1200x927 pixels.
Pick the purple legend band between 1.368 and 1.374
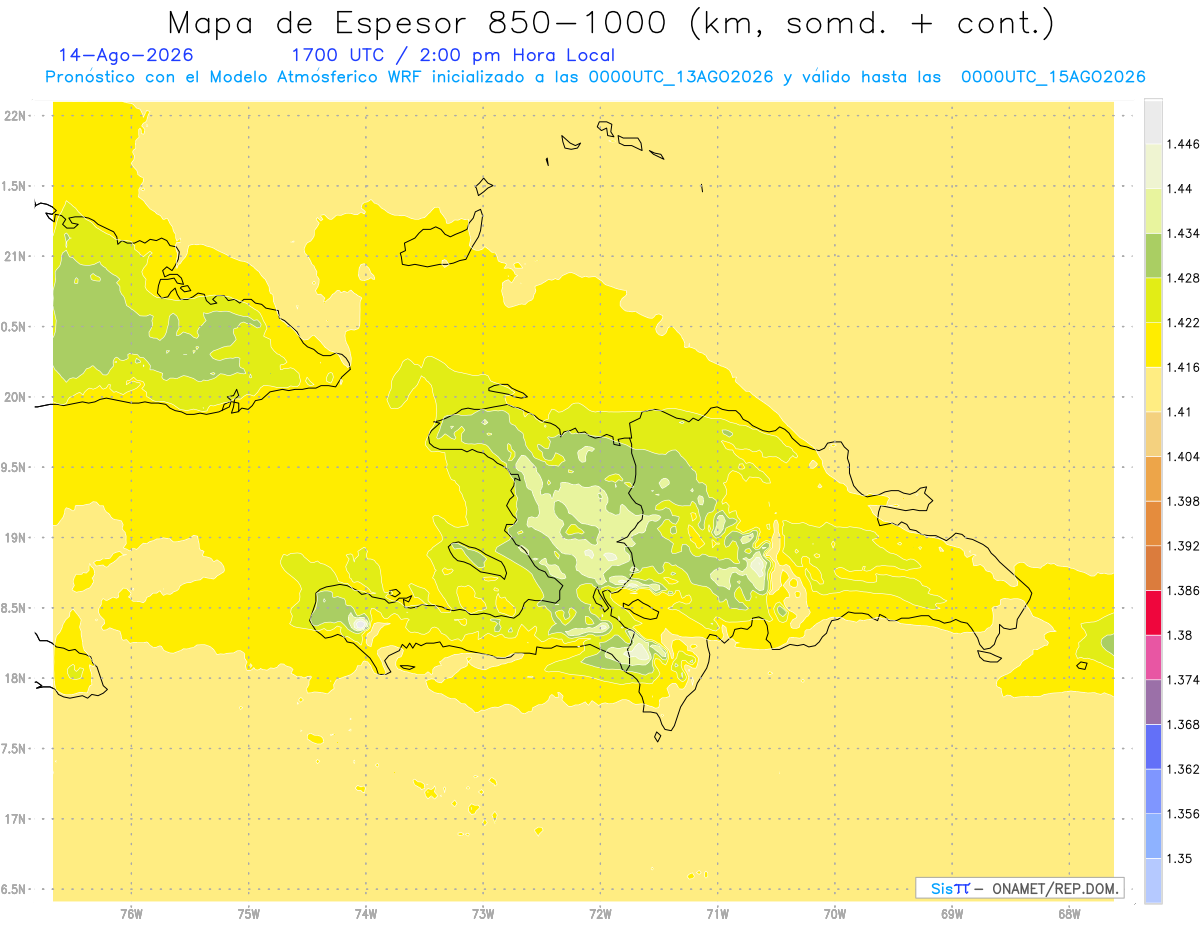click(1153, 702)
